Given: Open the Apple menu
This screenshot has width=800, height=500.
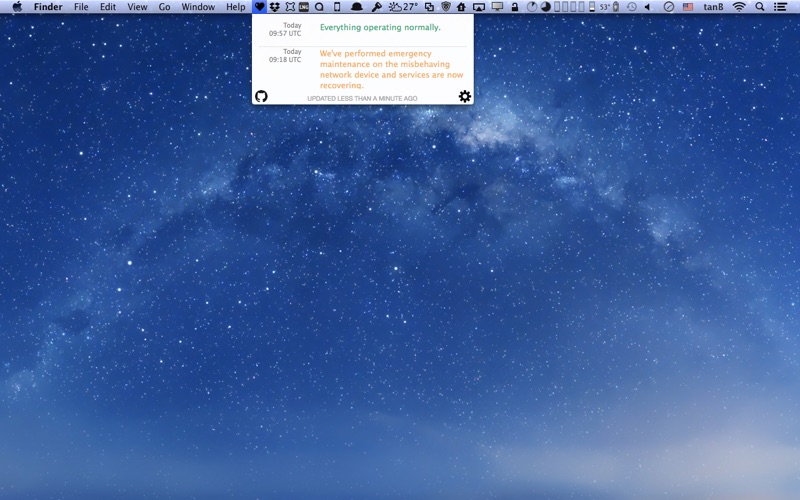Looking at the screenshot, I should pyautogui.click(x=17, y=7).
